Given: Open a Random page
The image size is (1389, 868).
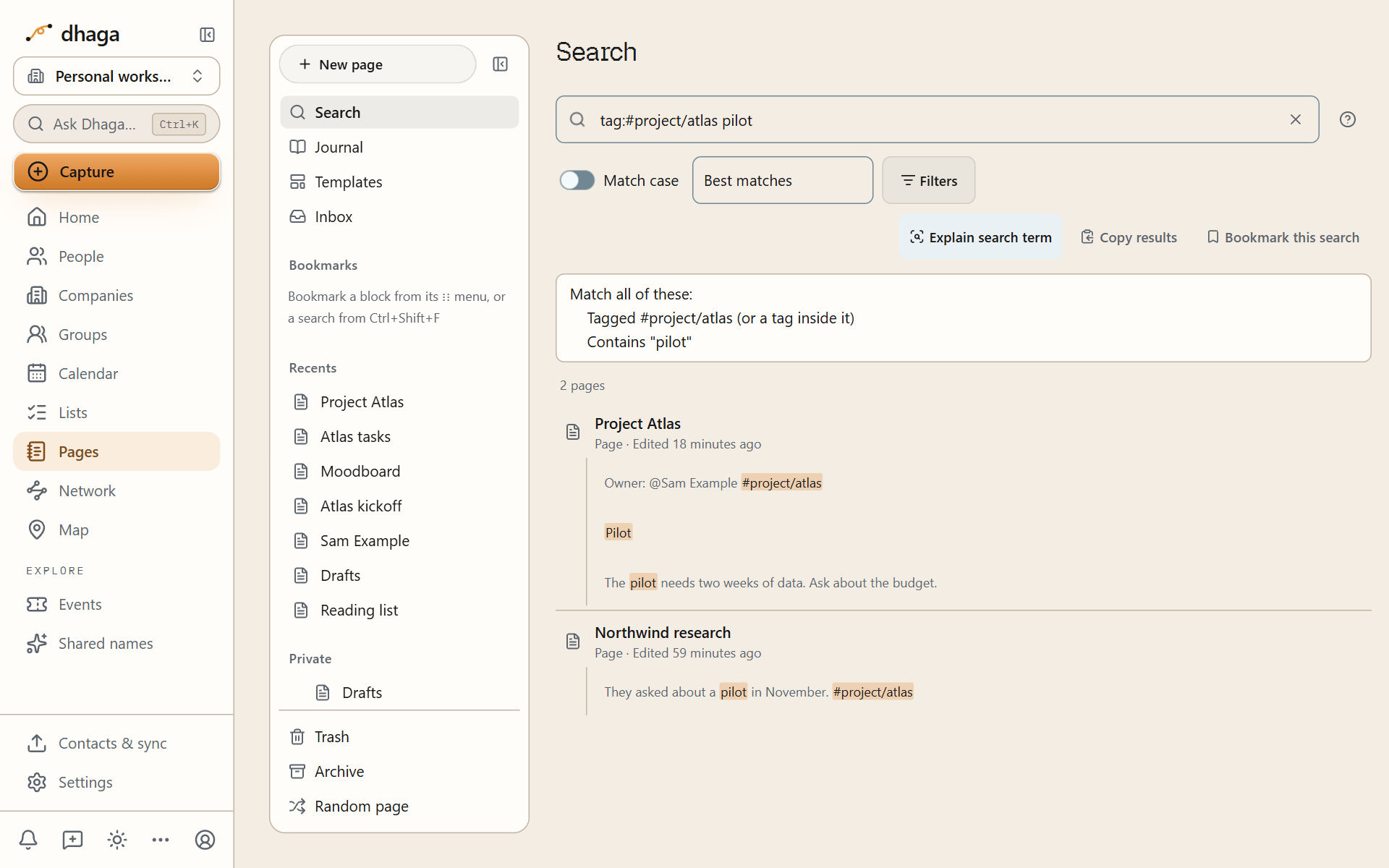Looking at the screenshot, I should (399, 806).
